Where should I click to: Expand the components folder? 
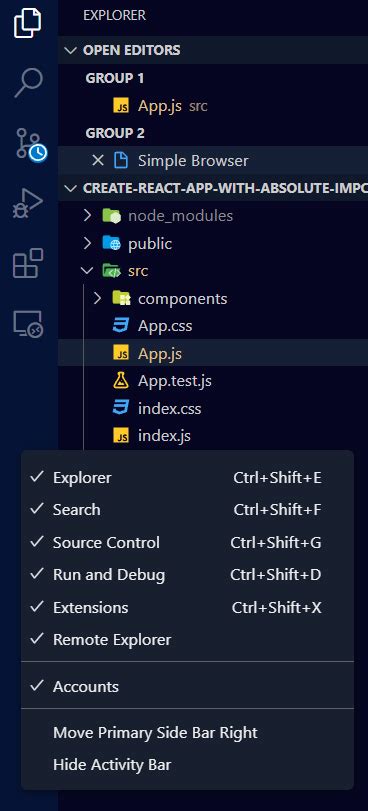pos(97,298)
